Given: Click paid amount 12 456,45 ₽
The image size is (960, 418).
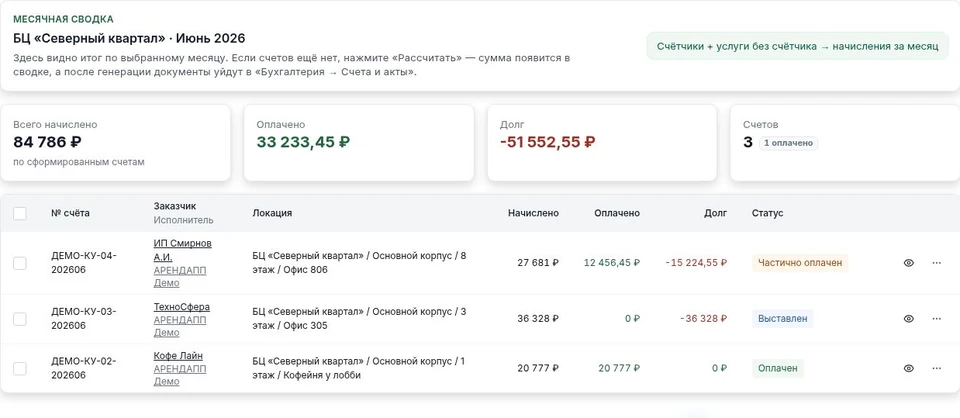Looking at the screenshot, I should coord(612,263).
